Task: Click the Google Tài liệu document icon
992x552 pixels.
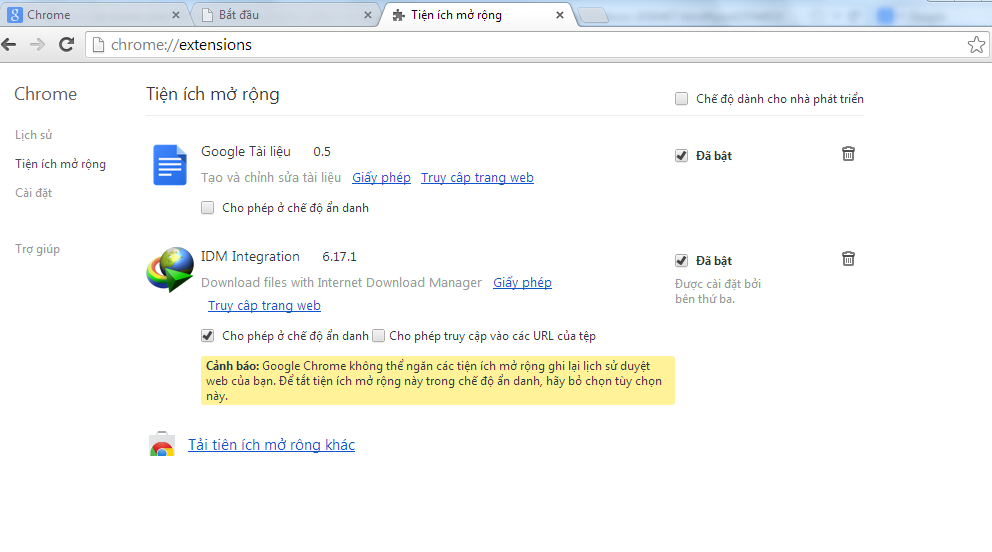Action: (170, 164)
